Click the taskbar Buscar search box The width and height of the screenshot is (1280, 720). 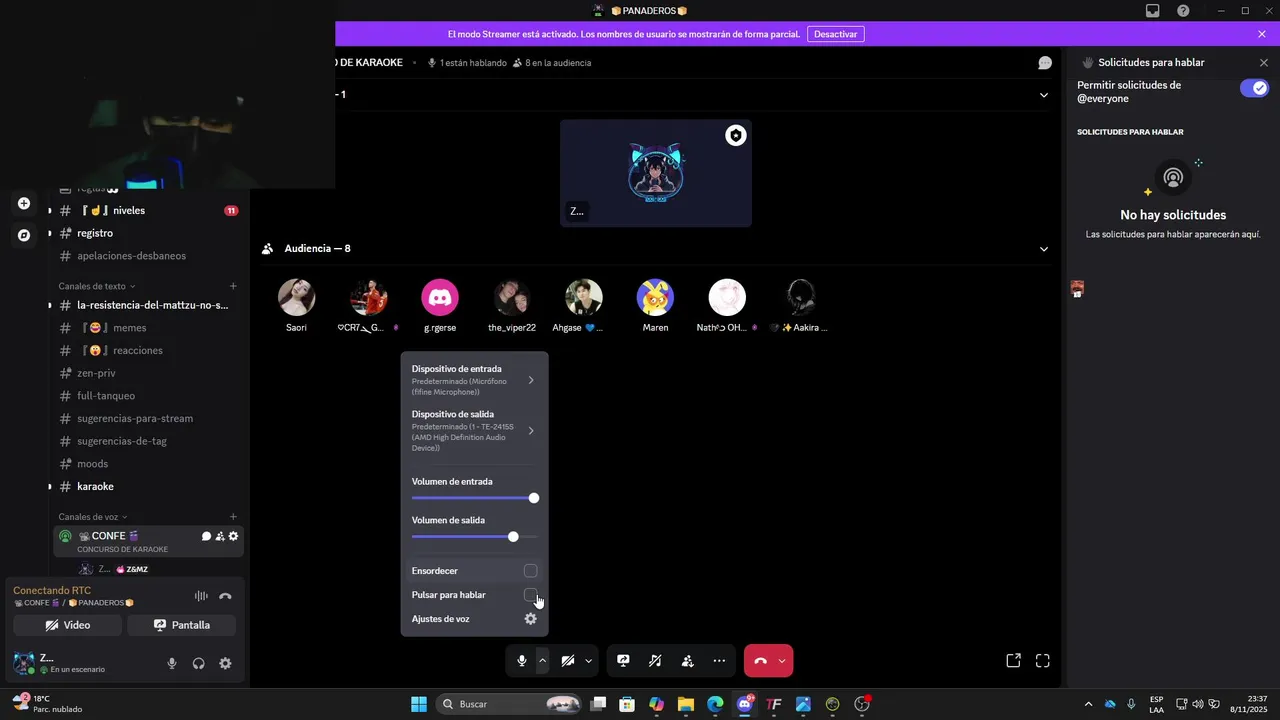click(x=510, y=704)
